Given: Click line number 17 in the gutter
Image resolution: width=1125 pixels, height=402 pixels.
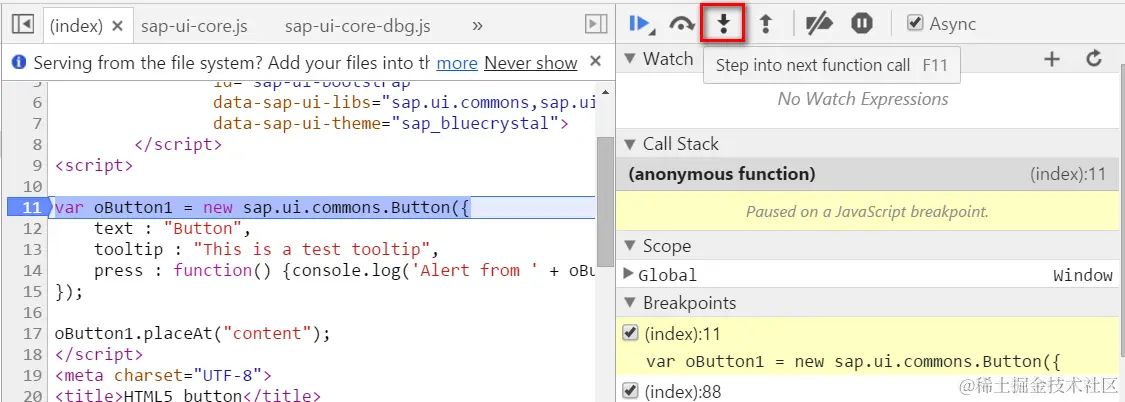Looking at the screenshot, I should point(33,334).
